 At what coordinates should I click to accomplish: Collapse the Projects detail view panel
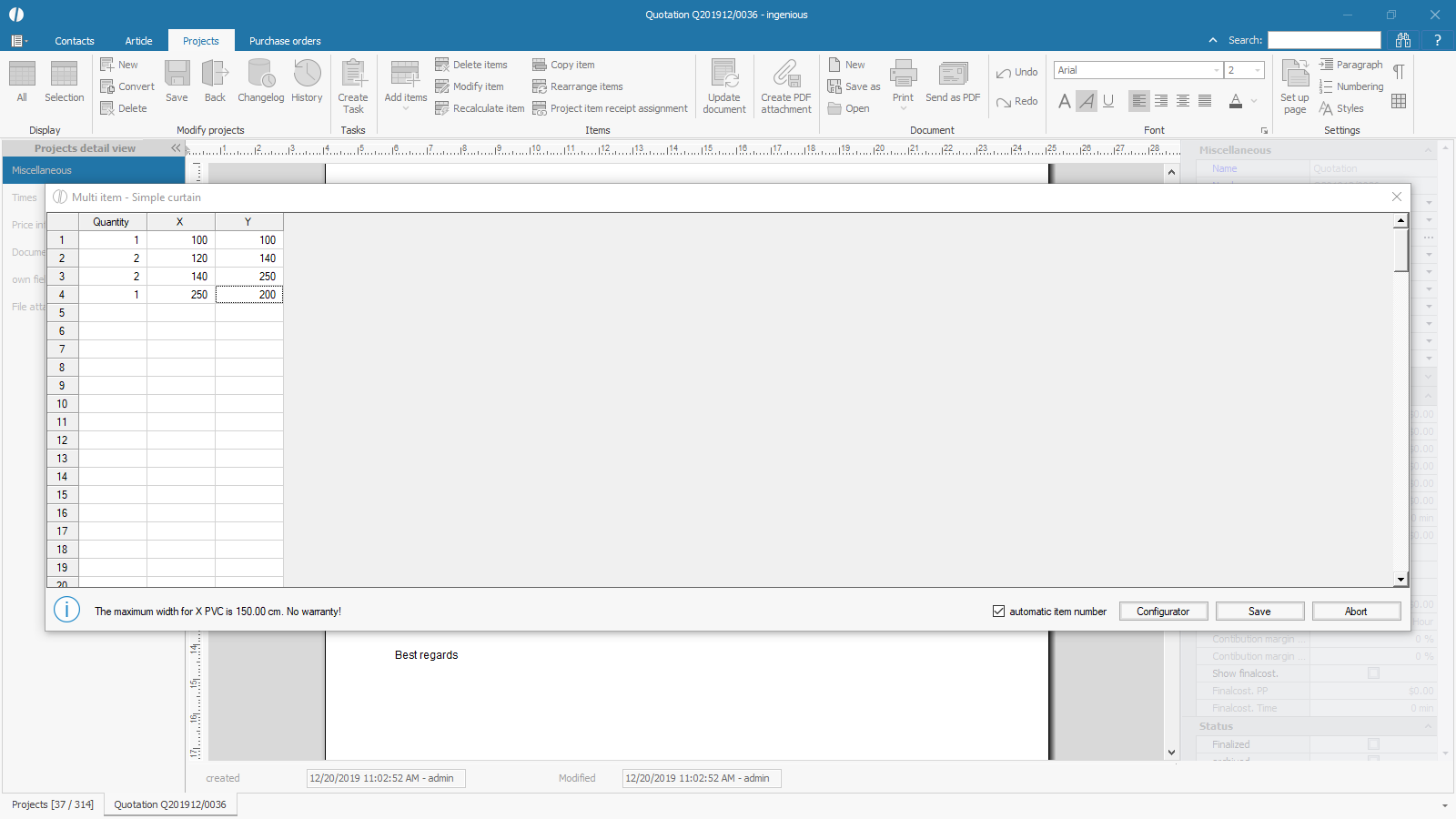pyautogui.click(x=176, y=148)
